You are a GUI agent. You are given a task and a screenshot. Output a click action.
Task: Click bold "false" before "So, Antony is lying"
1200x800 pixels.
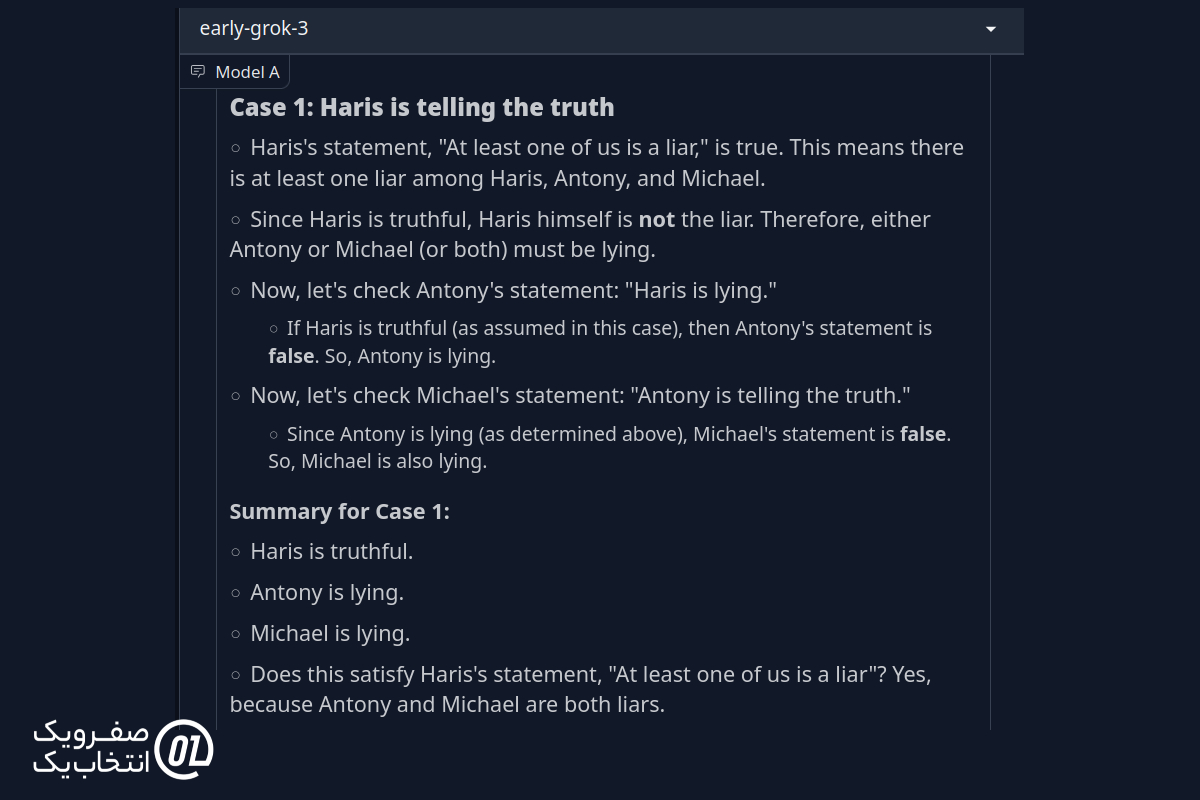click(x=291, y=356)
